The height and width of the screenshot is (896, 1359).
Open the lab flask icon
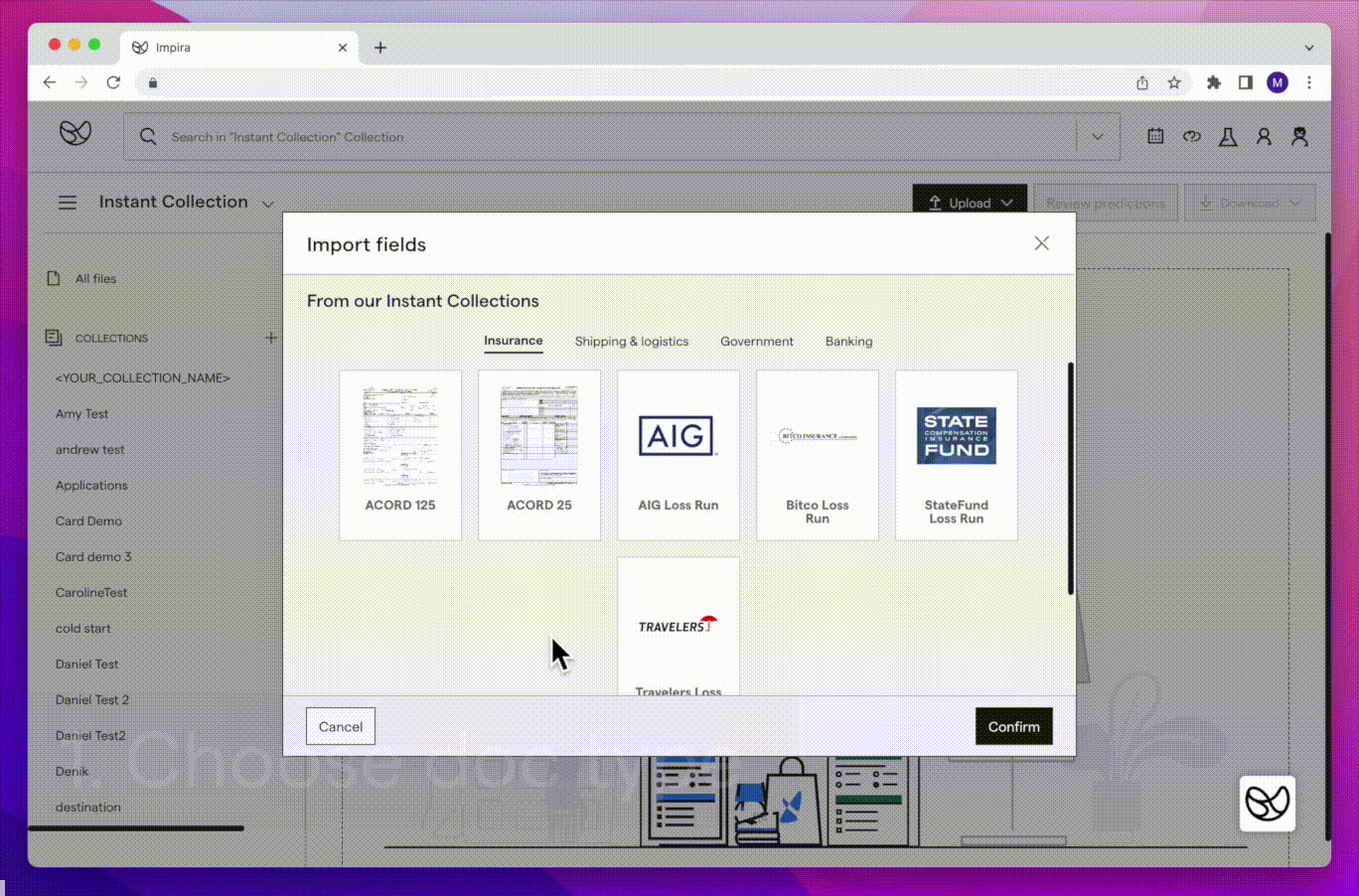tap(1228, 137)
